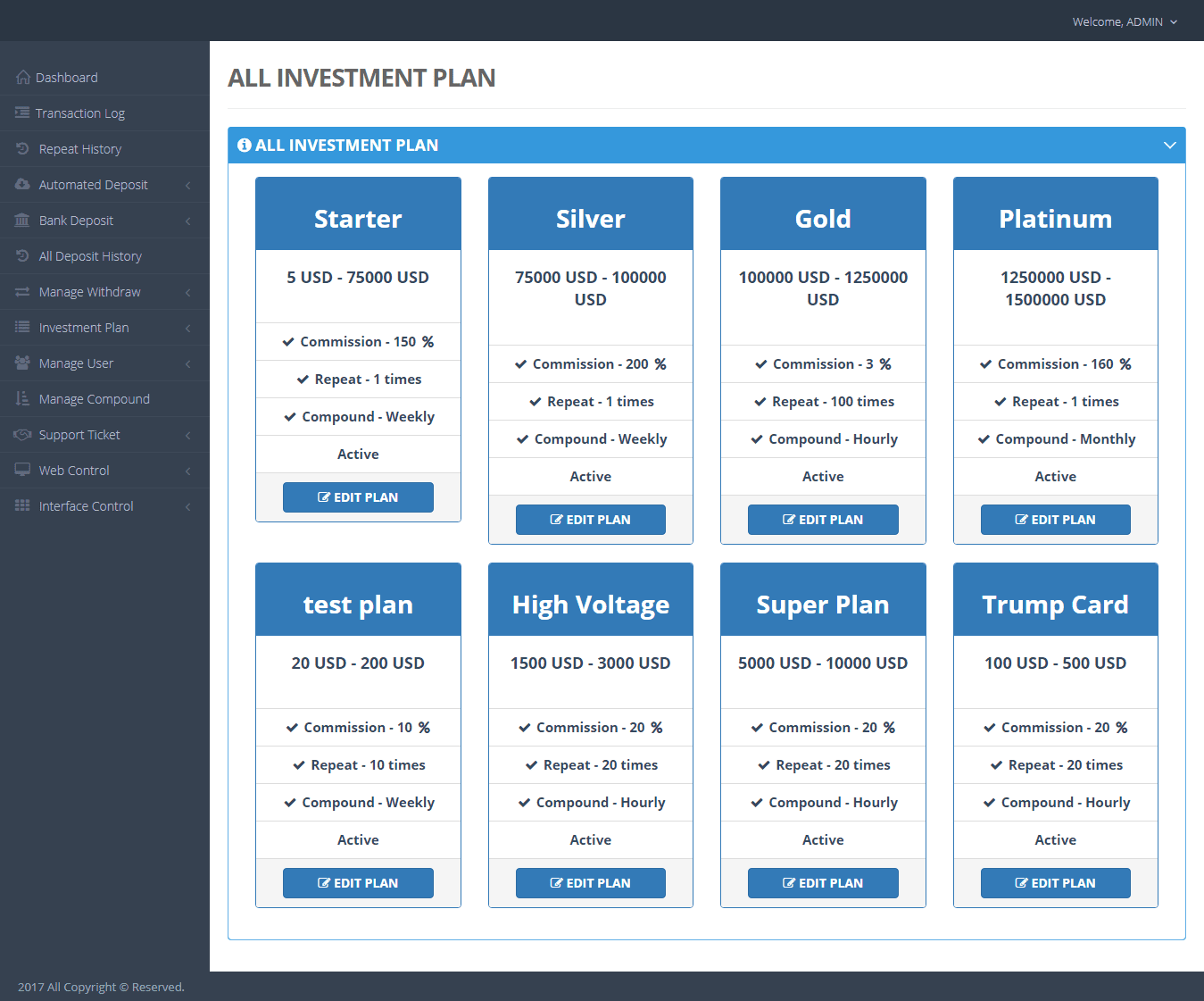Expand the Manage Withdraw submenu arrow
Screen dimensions: 1204x1001
[188, 292]
